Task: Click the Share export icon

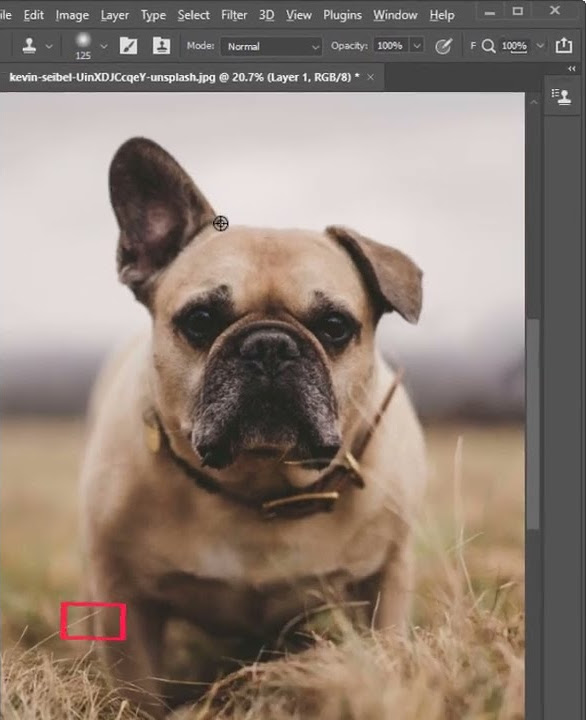Action: click(564, 45)
